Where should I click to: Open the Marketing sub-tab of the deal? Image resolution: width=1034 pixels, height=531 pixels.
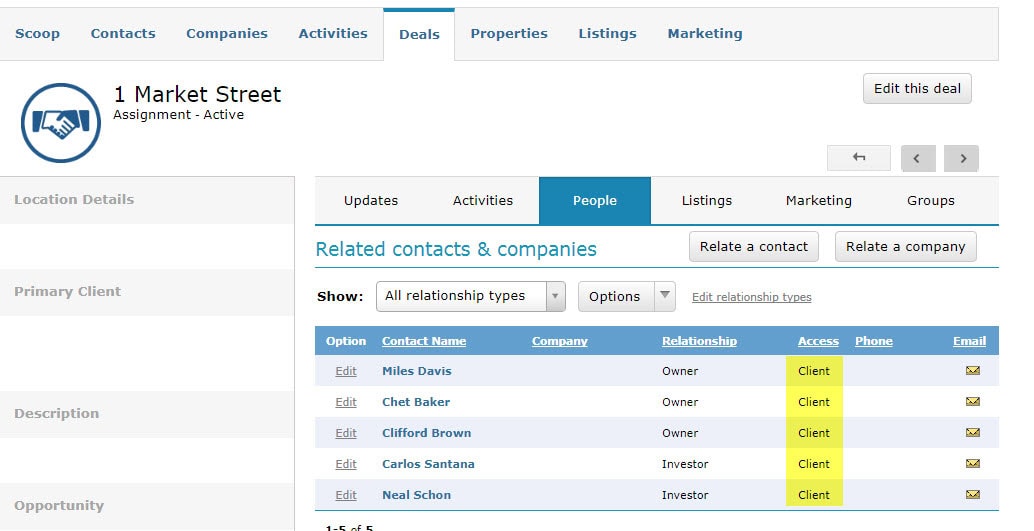click(x=818, y=201)
